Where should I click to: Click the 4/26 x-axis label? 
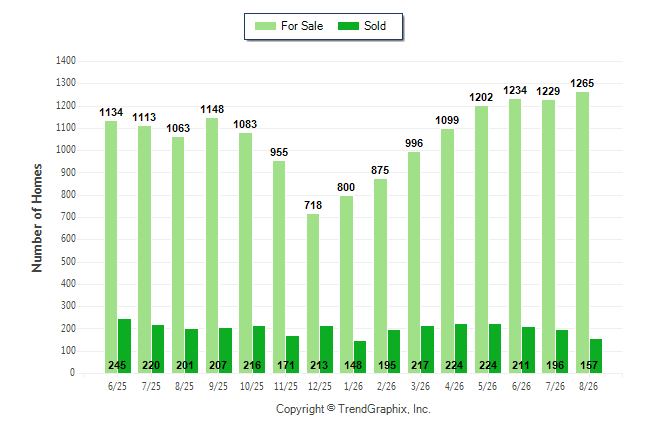click(x=454, y=386)
